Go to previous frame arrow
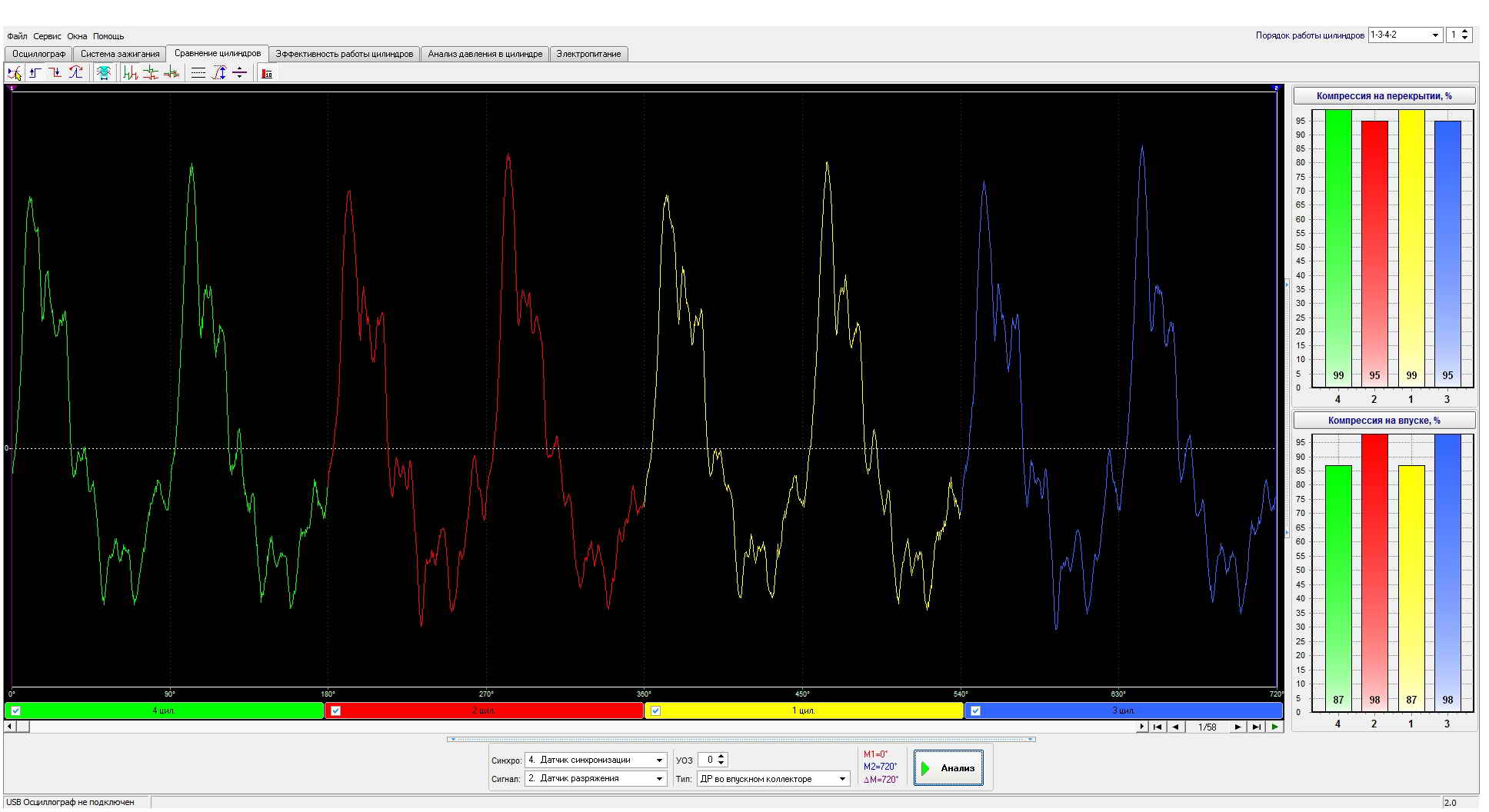Screen dimensions: 1489x812 pos(1176,727)
